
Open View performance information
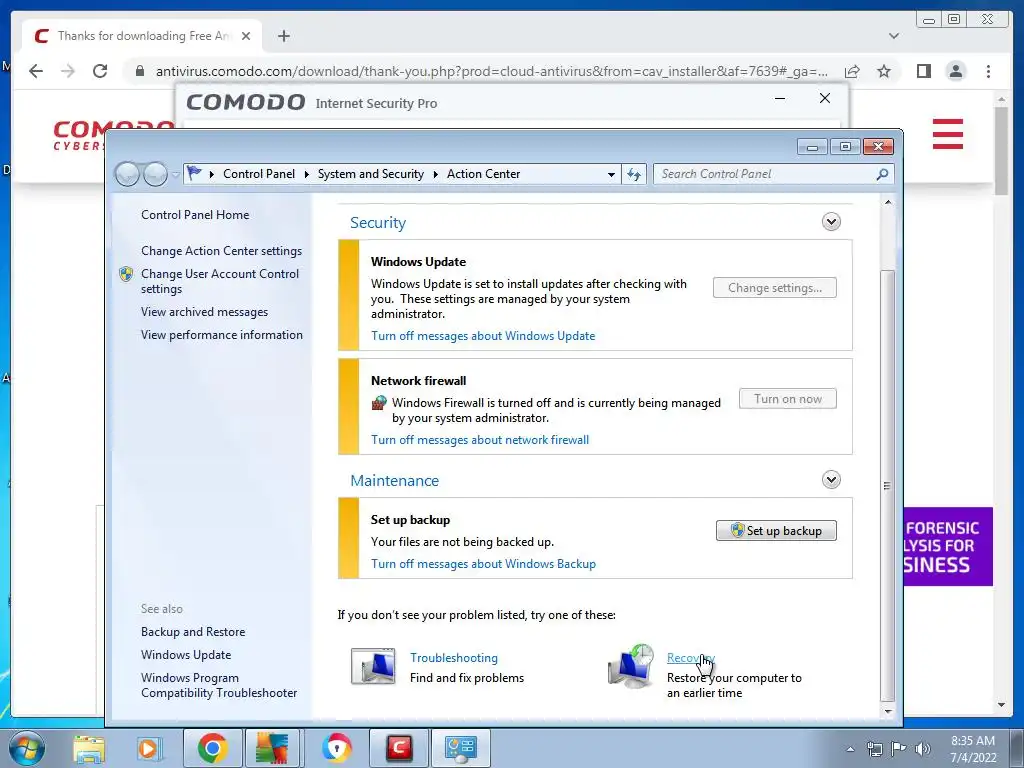click(221, 335)
